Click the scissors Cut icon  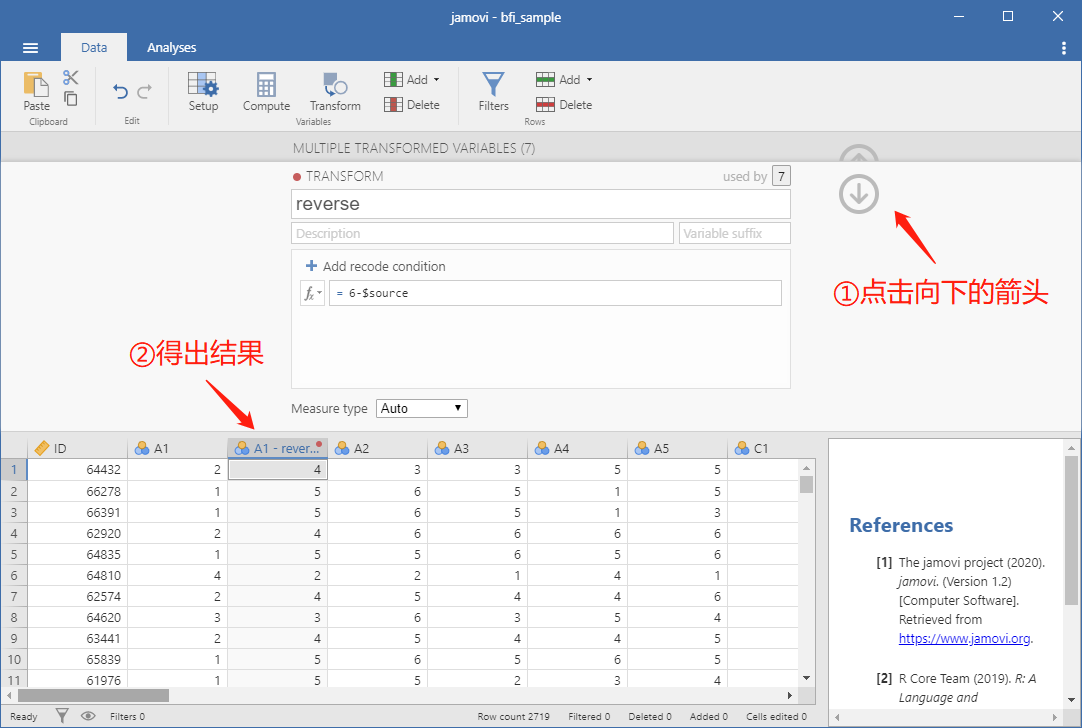tap(70, 77)
